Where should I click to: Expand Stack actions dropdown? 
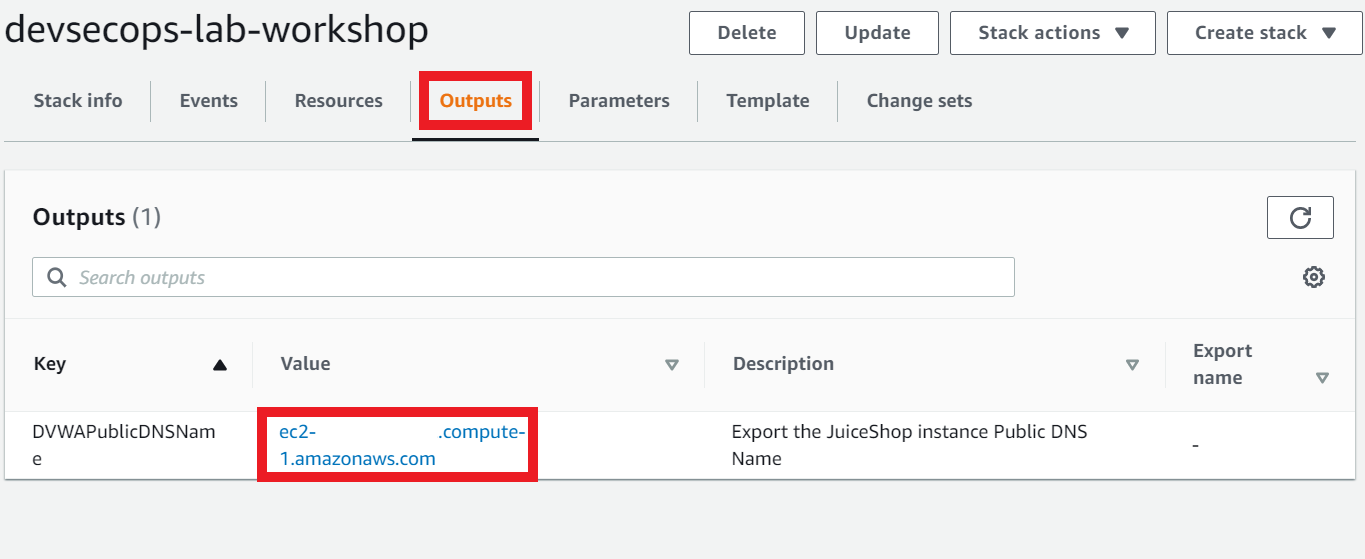point(1053,33)
